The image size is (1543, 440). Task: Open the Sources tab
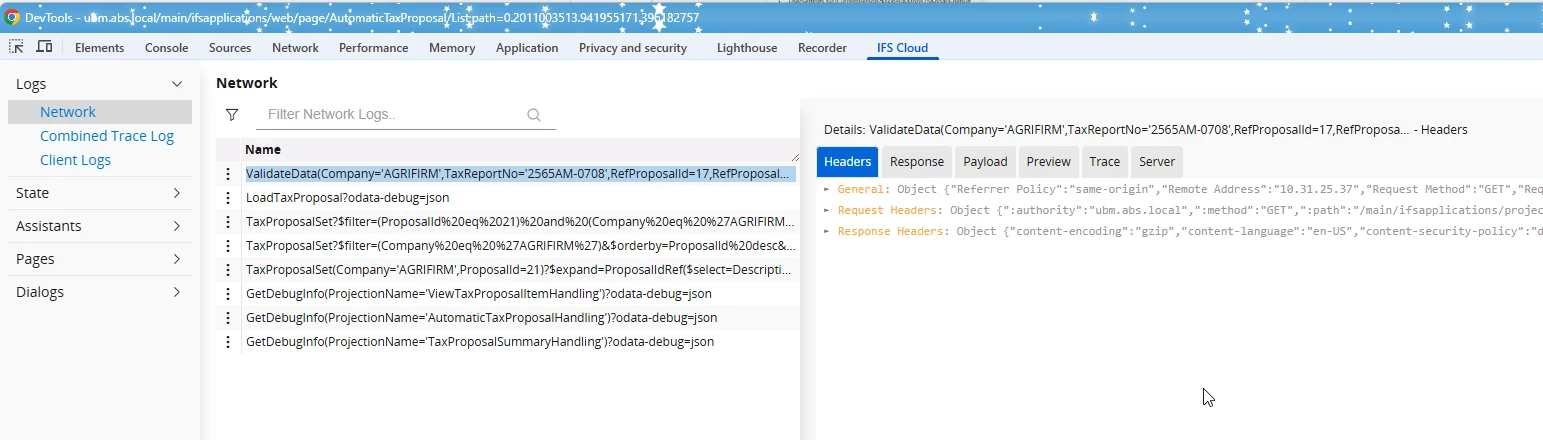coord(230,48)
